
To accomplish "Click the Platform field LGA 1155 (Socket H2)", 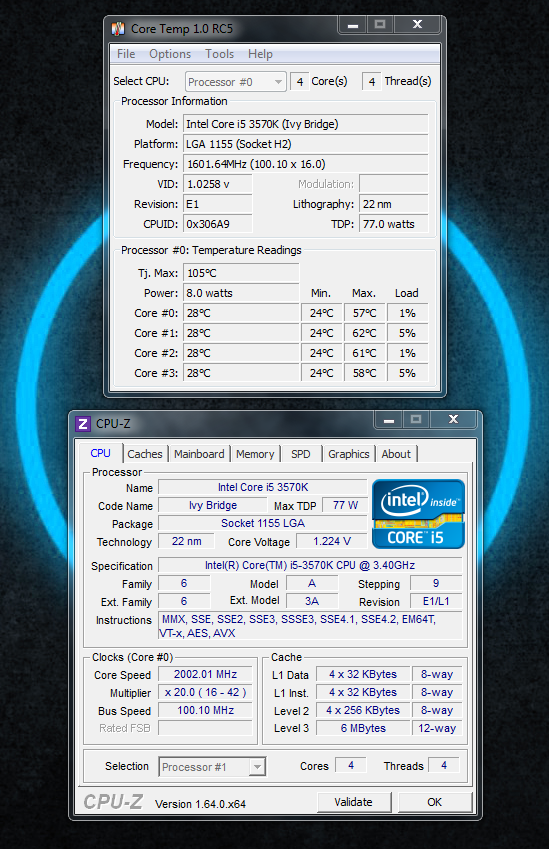I will click(x=305, y=144).
